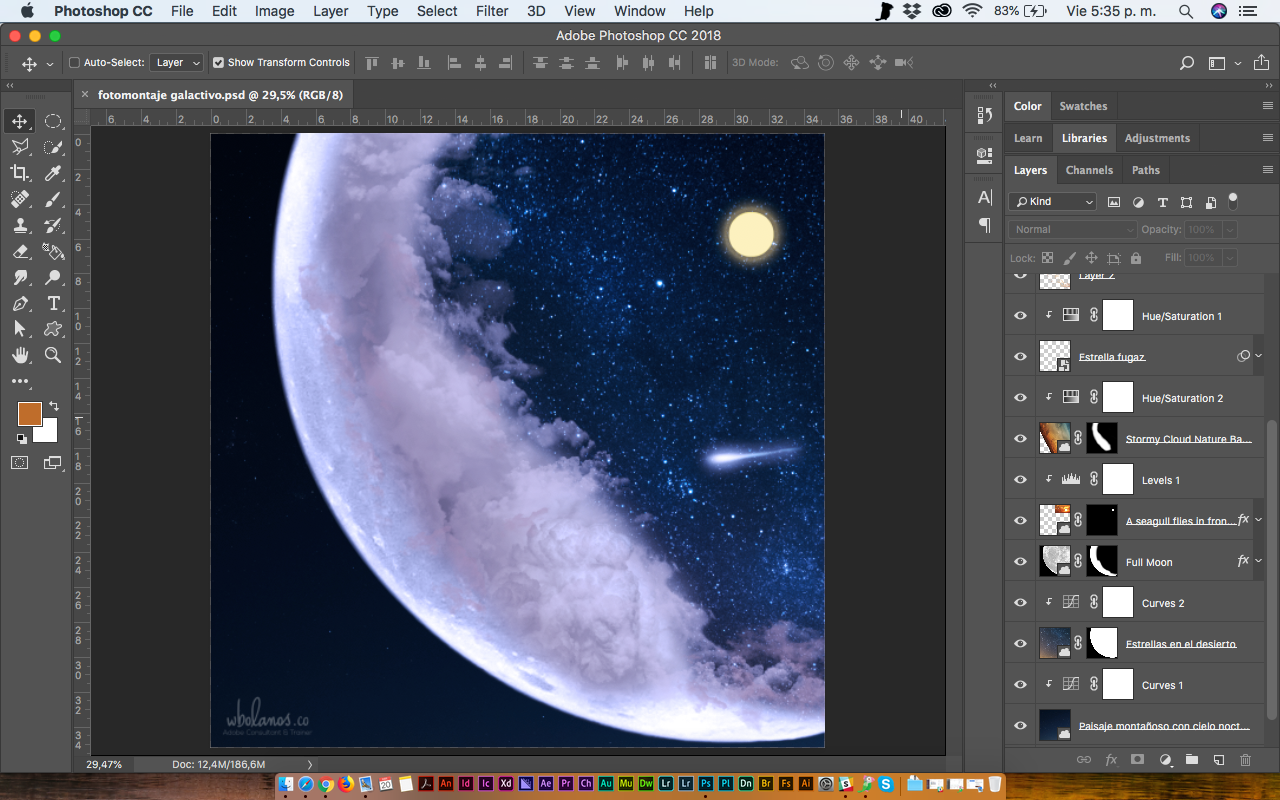Open the Filter menu
1280x800 pixels.
pos(492,11)
